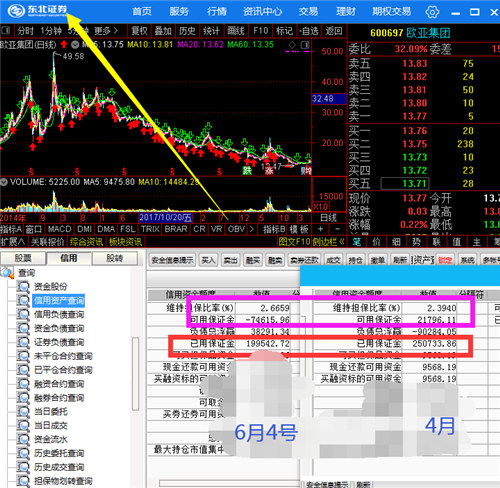Click the icon beside 融券合约查询

point(23,398)
